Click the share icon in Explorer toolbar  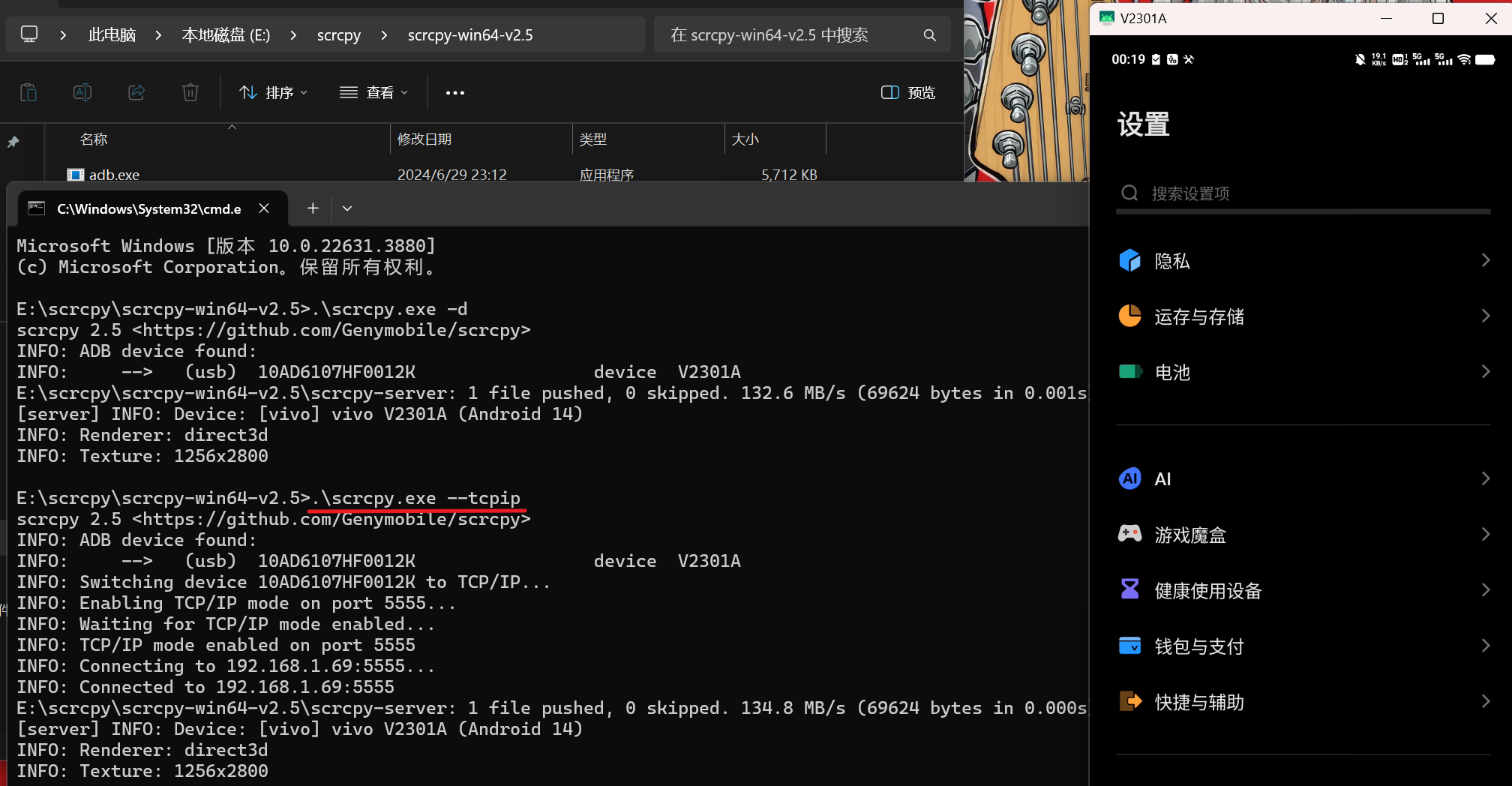[136, 92]
